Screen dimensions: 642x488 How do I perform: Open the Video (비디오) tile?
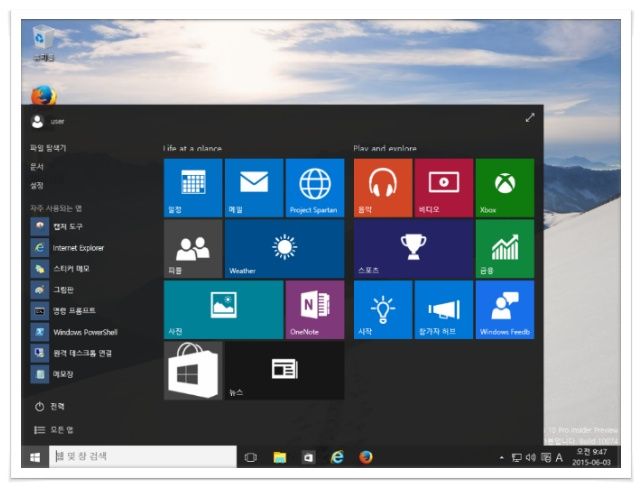[444, 188]
